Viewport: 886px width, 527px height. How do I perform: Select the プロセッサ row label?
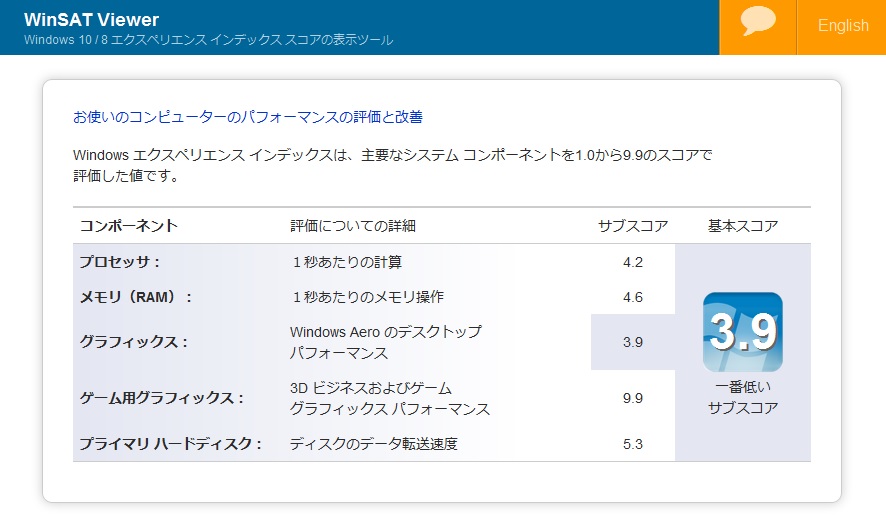point(120,262)
